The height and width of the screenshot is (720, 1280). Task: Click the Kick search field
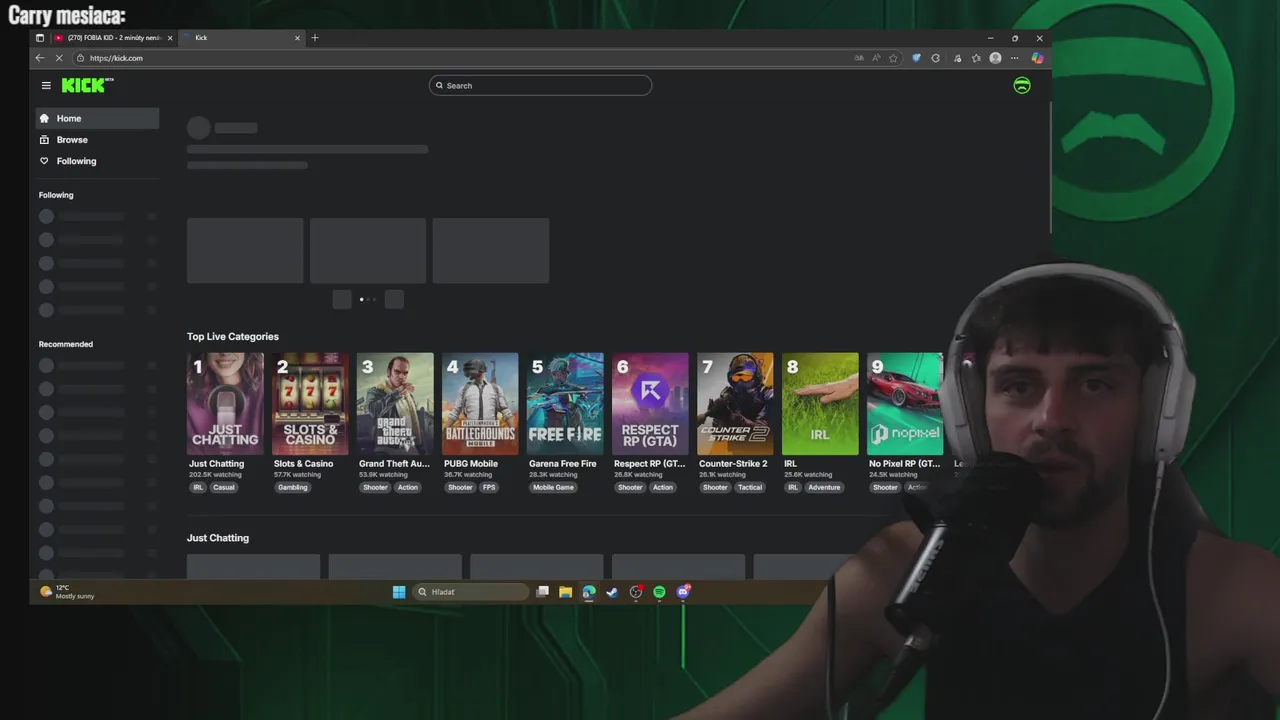point(540,86)
